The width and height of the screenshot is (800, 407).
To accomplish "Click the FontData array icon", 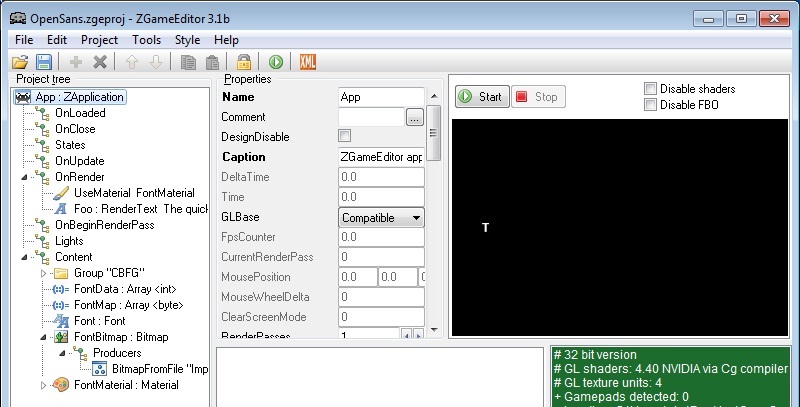I will (x=61, y=289).
